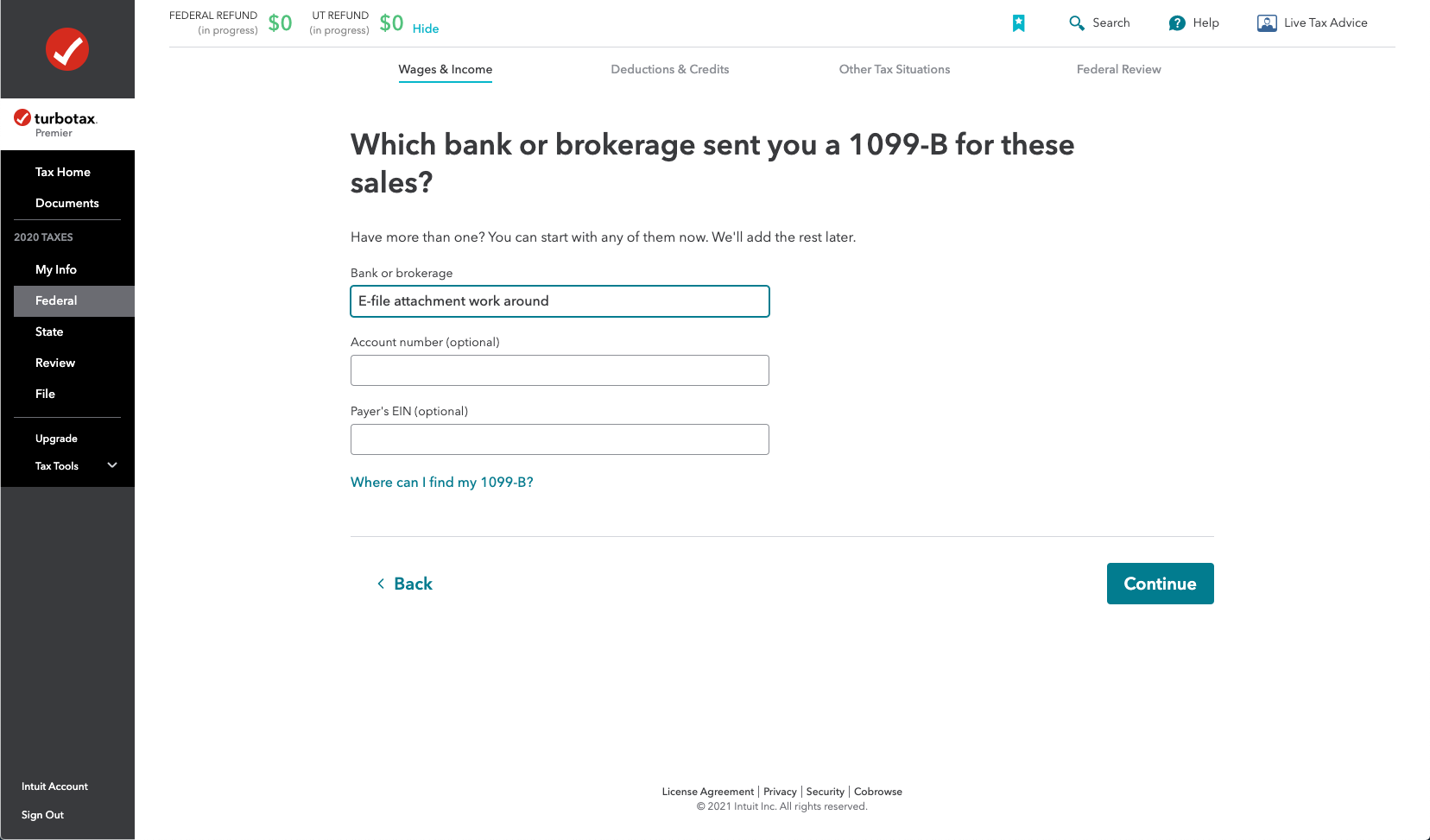This screenshot has height=840, width=1430.
Task: Open Live Tax Advice icon
Action: tap(1267, 23)
